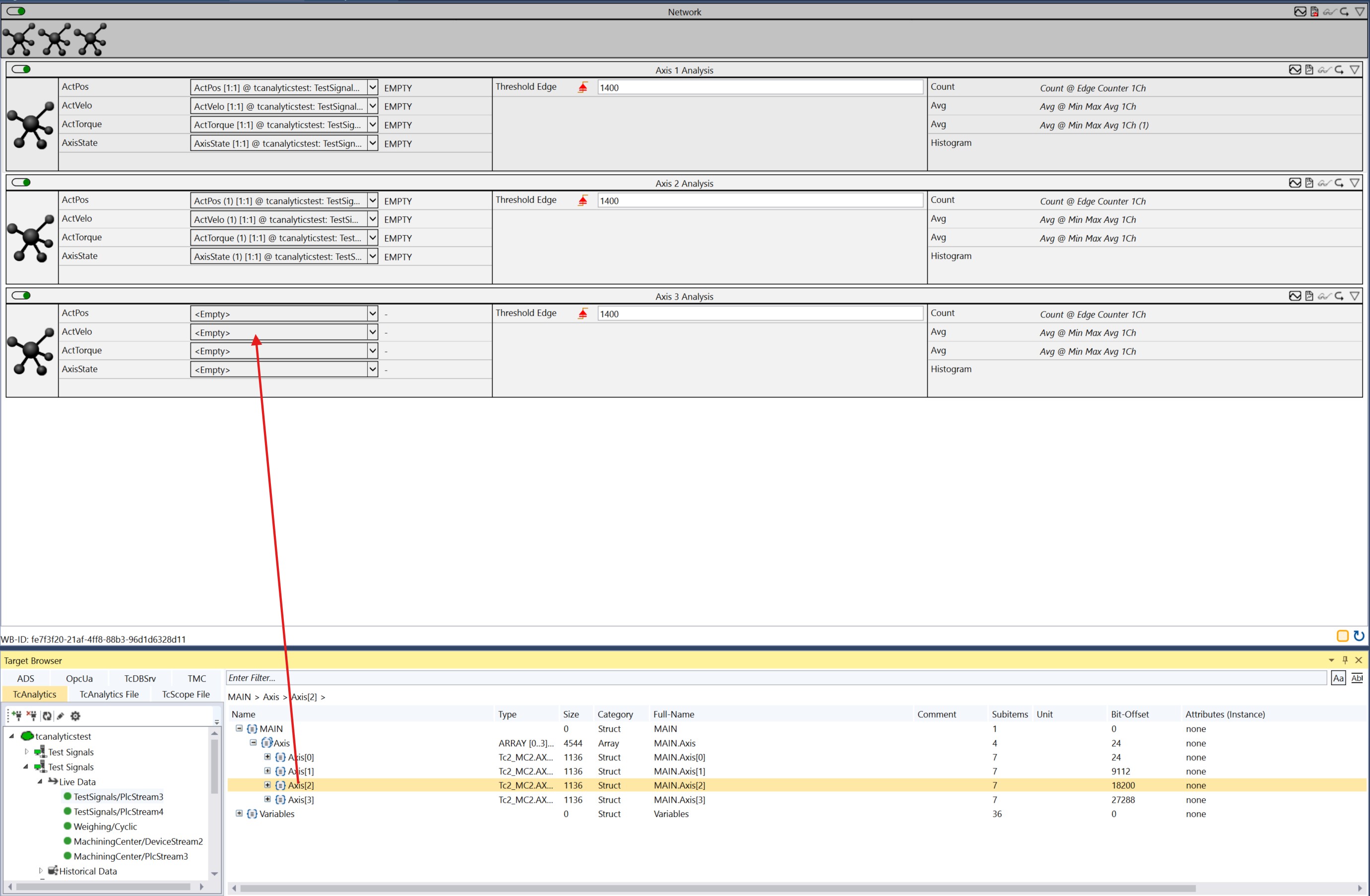The image size is (1370, 896).
Task: Click the orange square icon near WB-ID bar
Action: pyautogui.click(x=1342, y=636)
